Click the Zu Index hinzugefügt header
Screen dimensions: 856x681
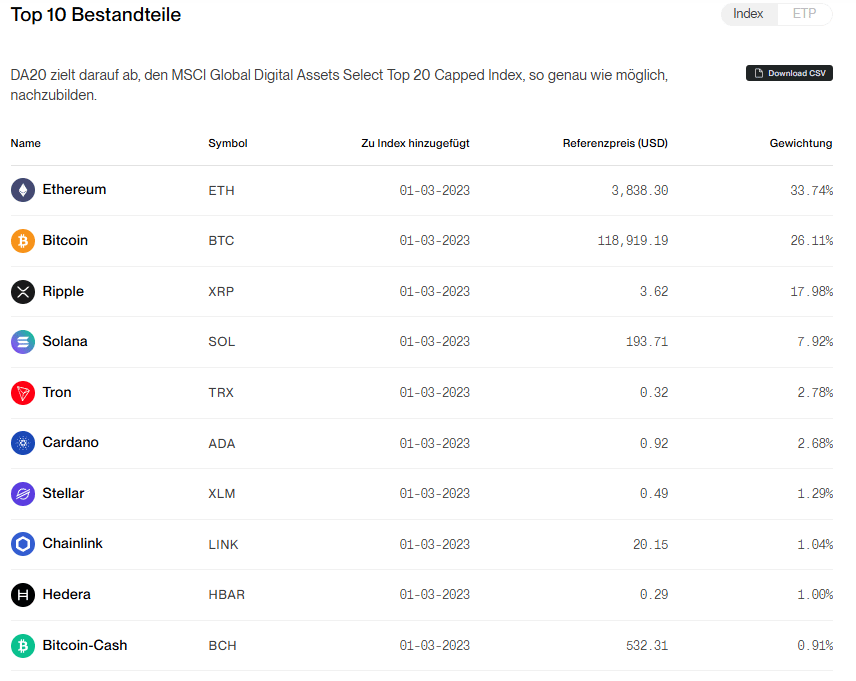(415, 143)
